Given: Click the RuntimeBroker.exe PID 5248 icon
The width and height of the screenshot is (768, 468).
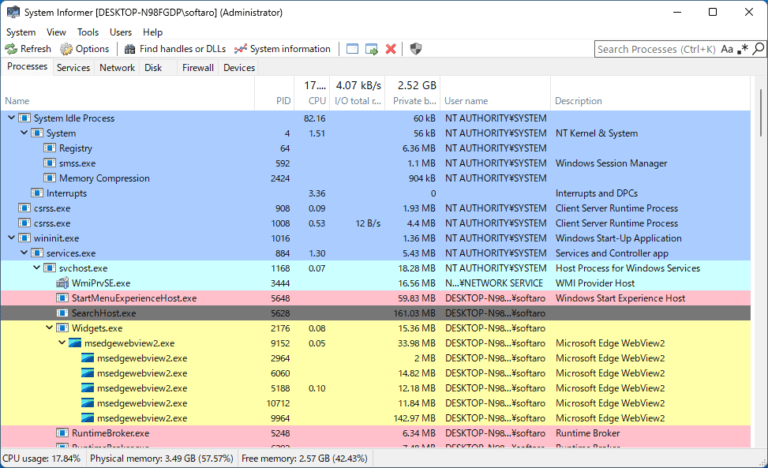Looking at the screenshot, I should tap(62, 433).
